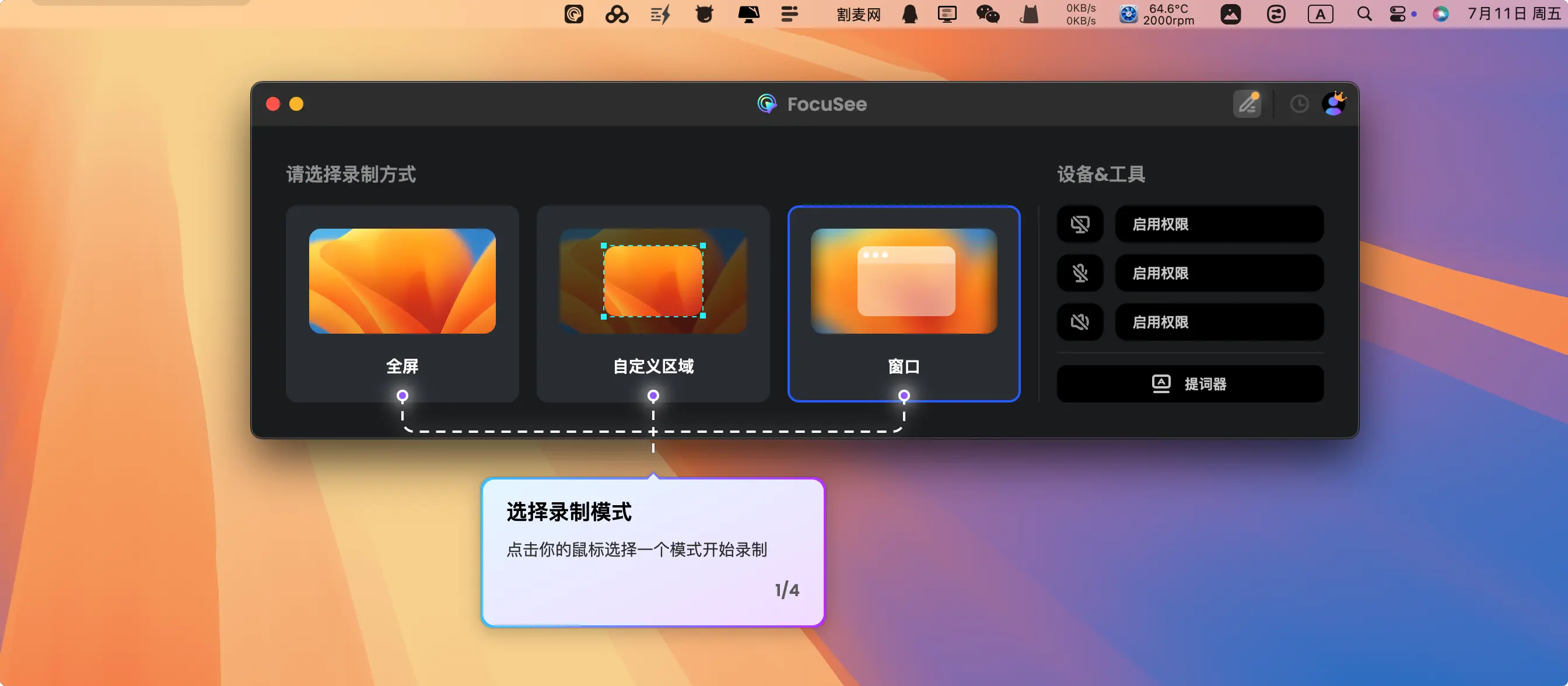Click the lines-with-lightning icon in menu bar
The height and width of the screenshot is (686, 1568).
(660, 14)
